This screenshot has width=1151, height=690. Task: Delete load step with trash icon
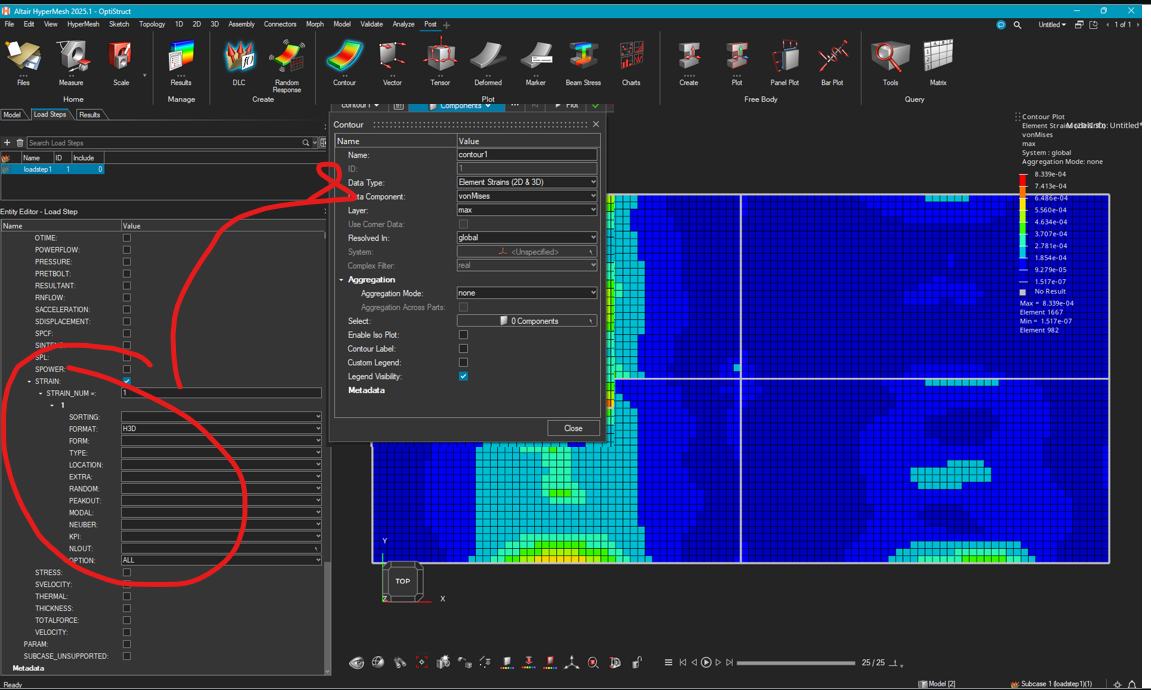(20, 142)
